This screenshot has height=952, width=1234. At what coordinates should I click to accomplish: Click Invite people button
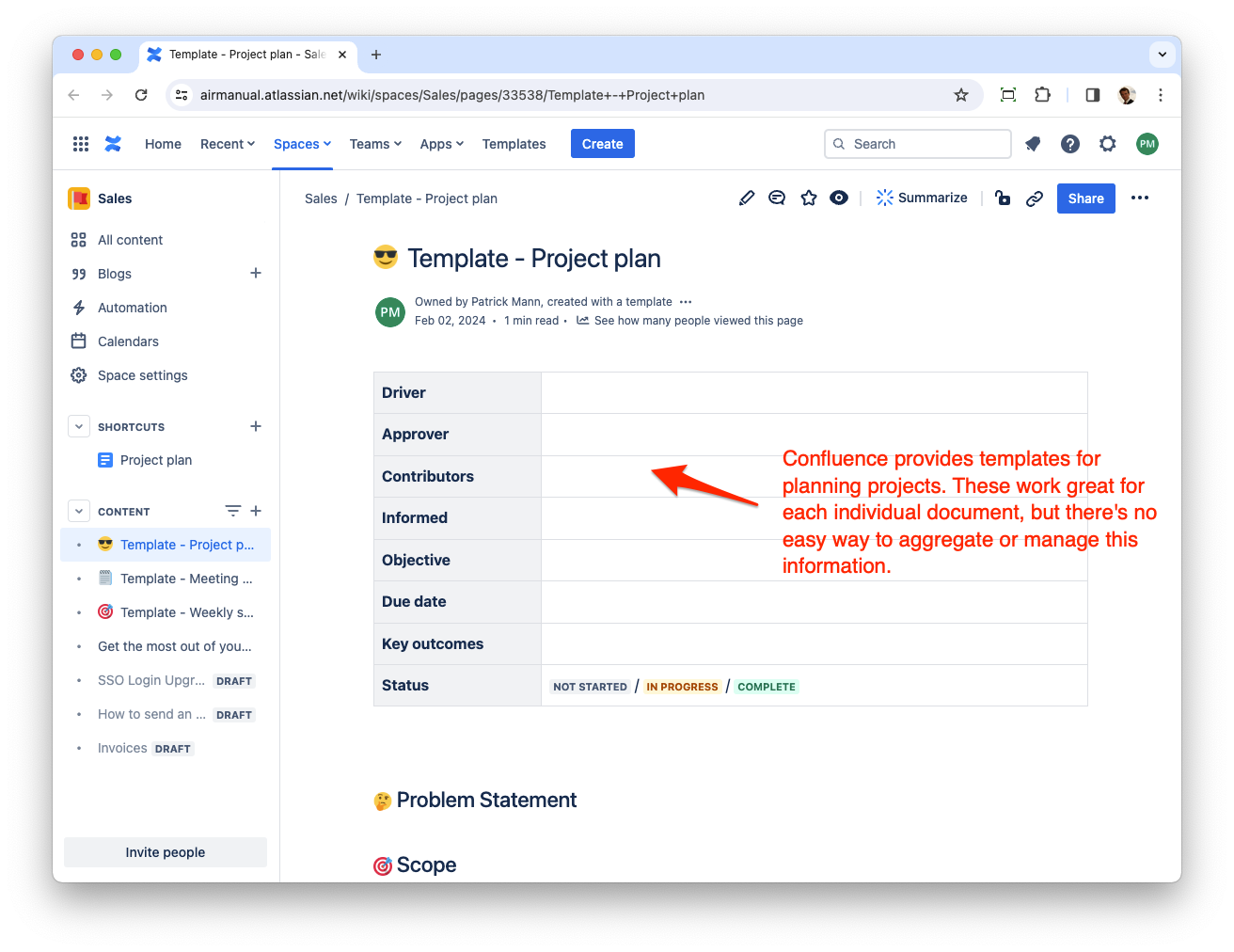[x=166, y=852]
